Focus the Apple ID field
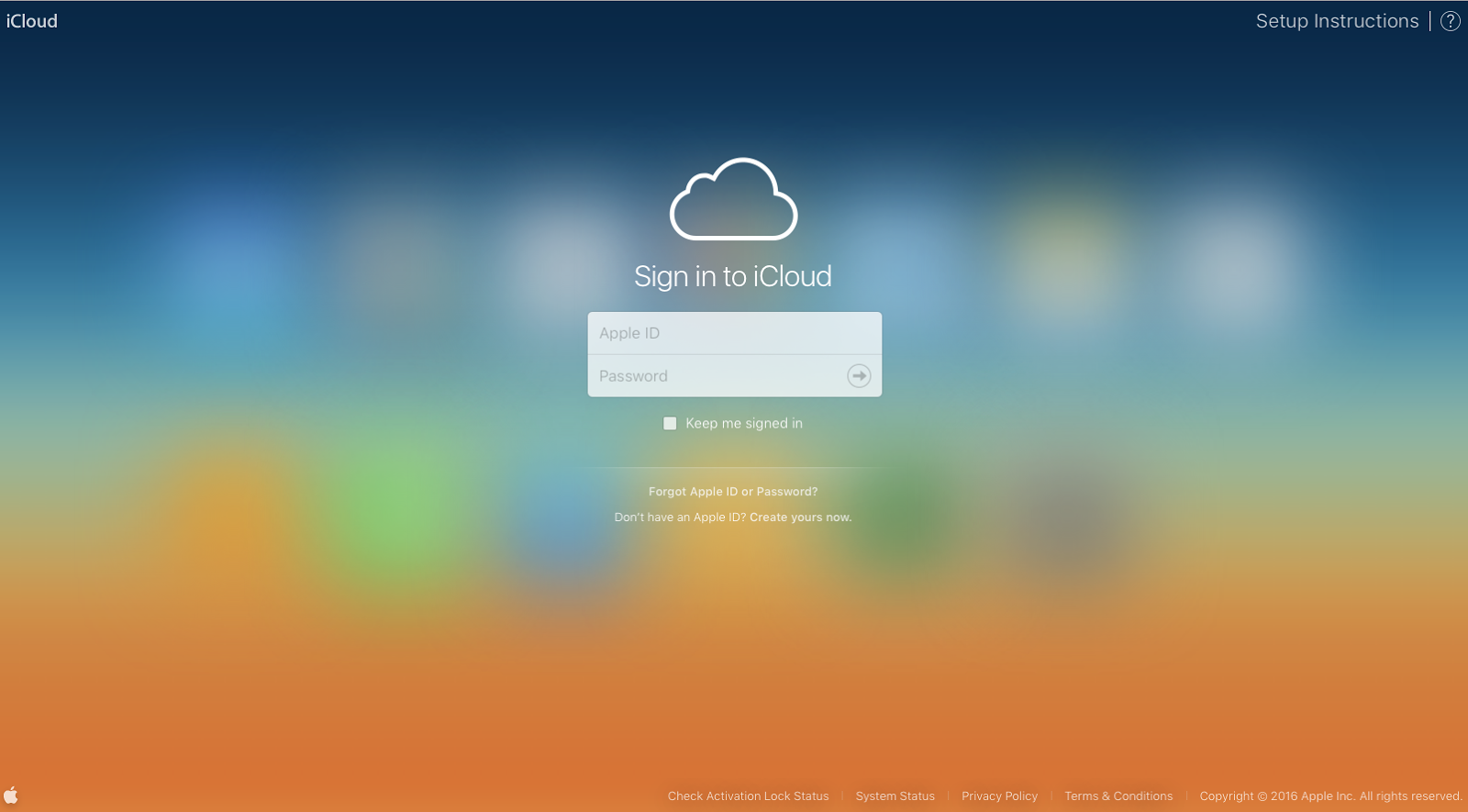 tap(734, 333)
